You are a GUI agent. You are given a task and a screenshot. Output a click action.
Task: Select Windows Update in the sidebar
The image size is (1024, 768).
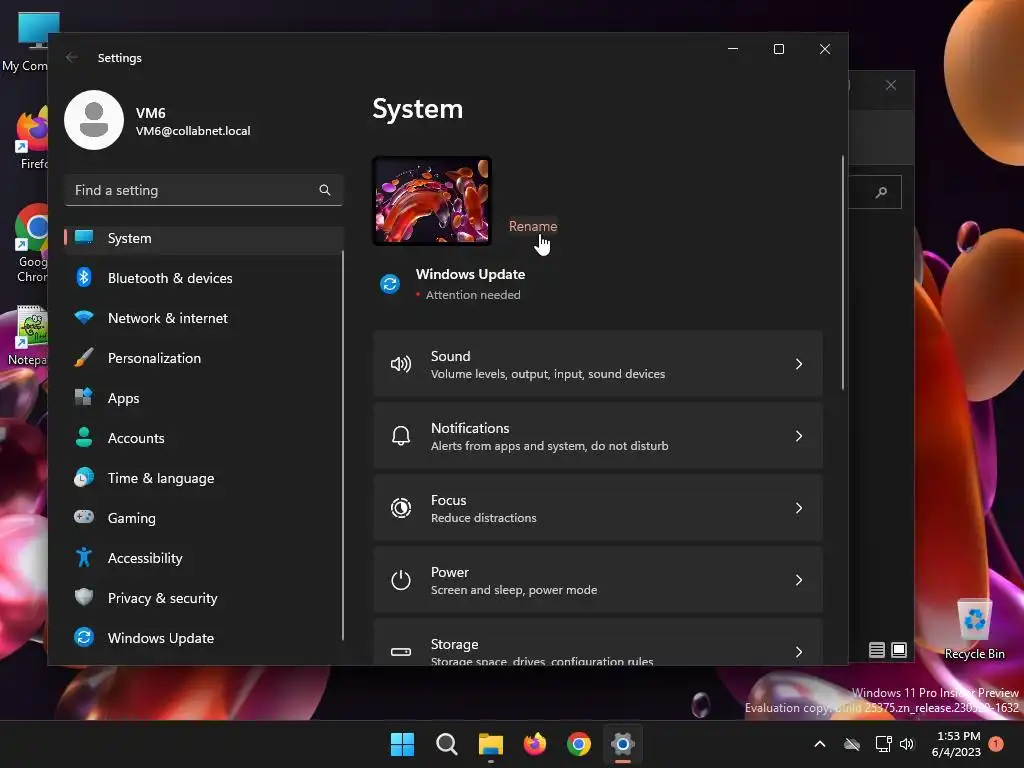204,638
